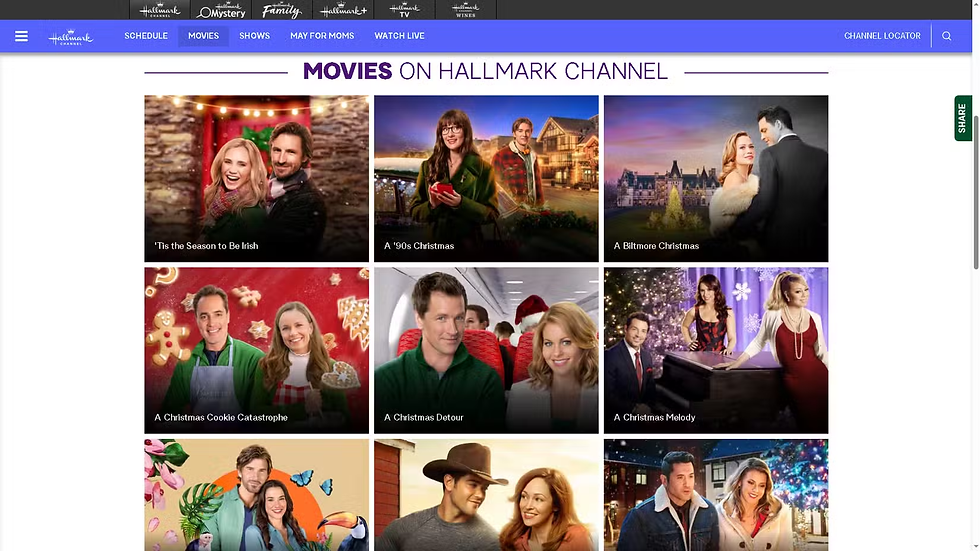The image size is (980, 551).
Task: Switch to Hallmark TV network logo
Action: [x=404, y=10]
